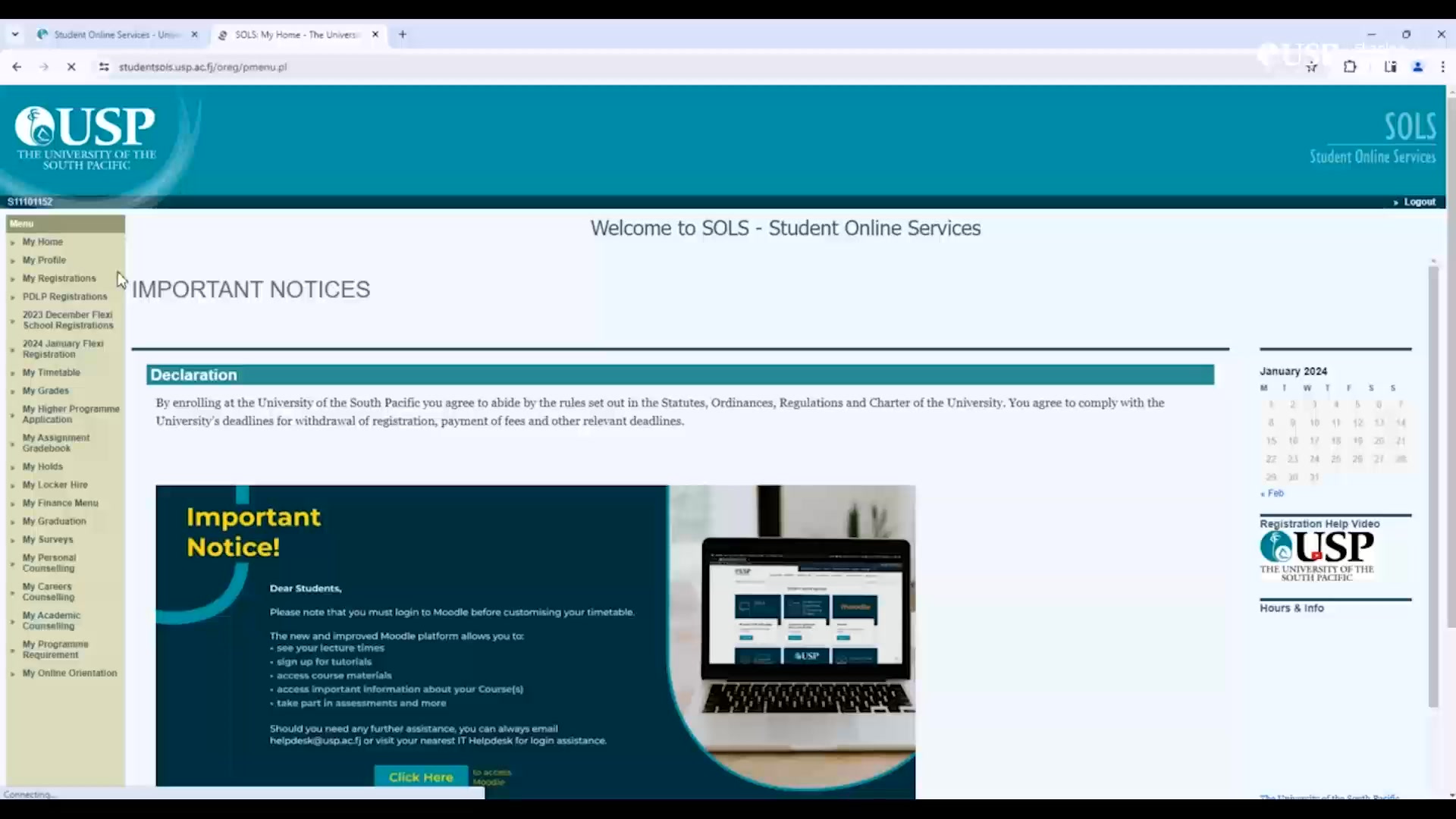Viewport: 1456px width, 819px height.
Task: Open My Online Orientation
Action: (70, 673)
